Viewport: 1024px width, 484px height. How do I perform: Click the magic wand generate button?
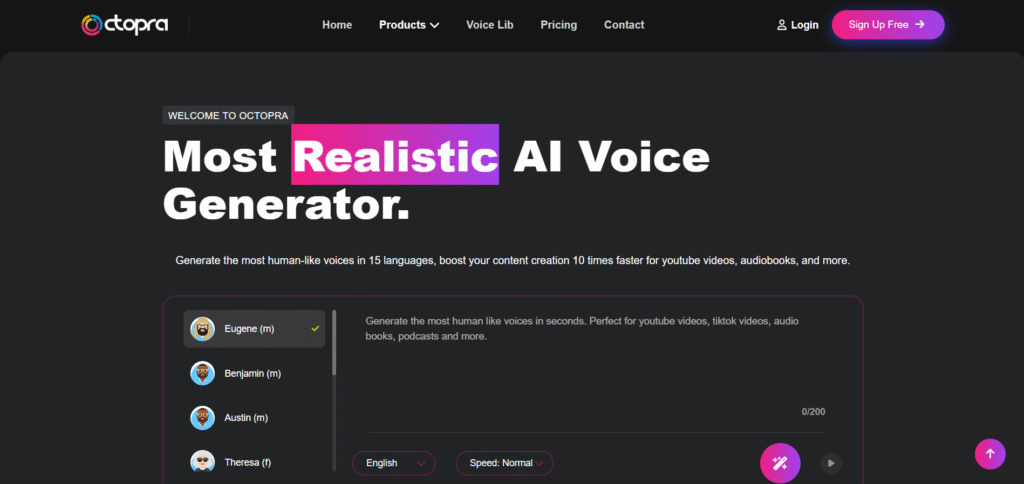click(780, 462)
